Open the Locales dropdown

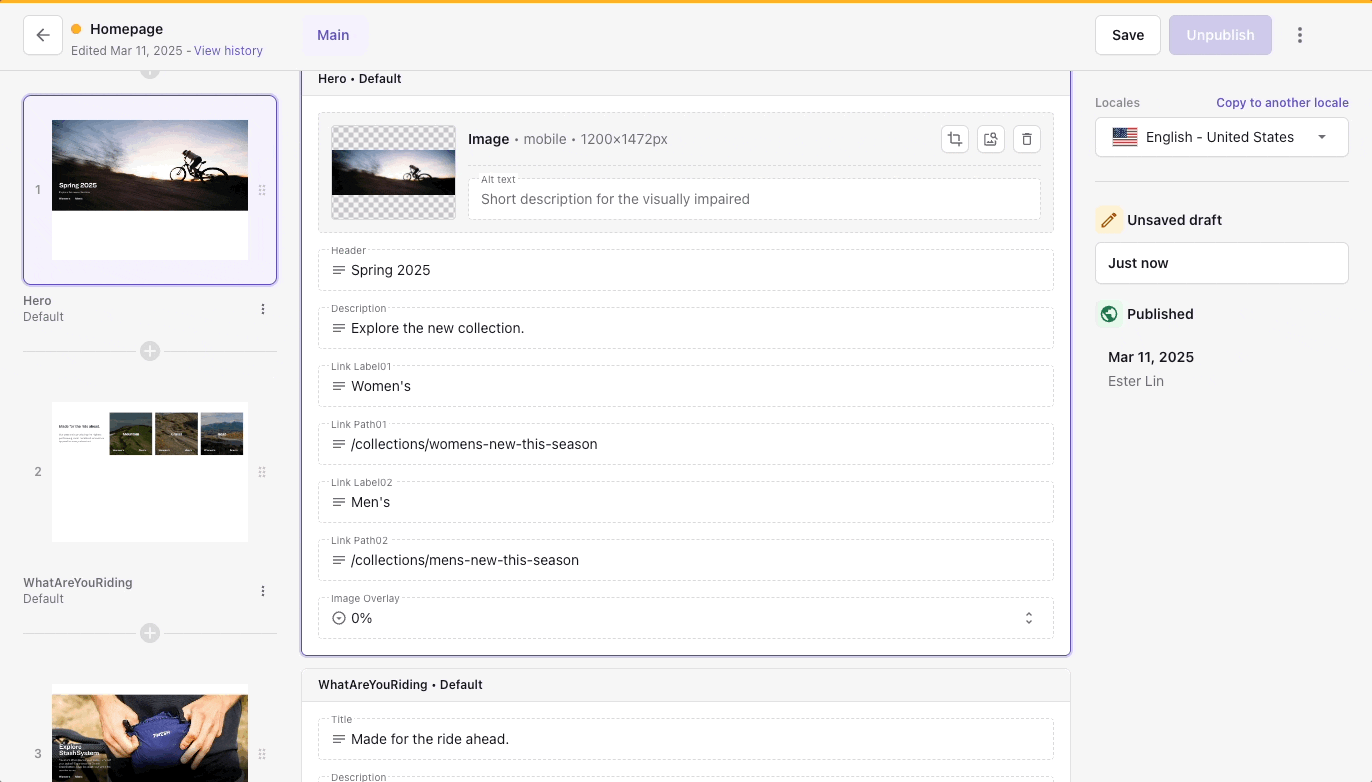(1222, 137)
